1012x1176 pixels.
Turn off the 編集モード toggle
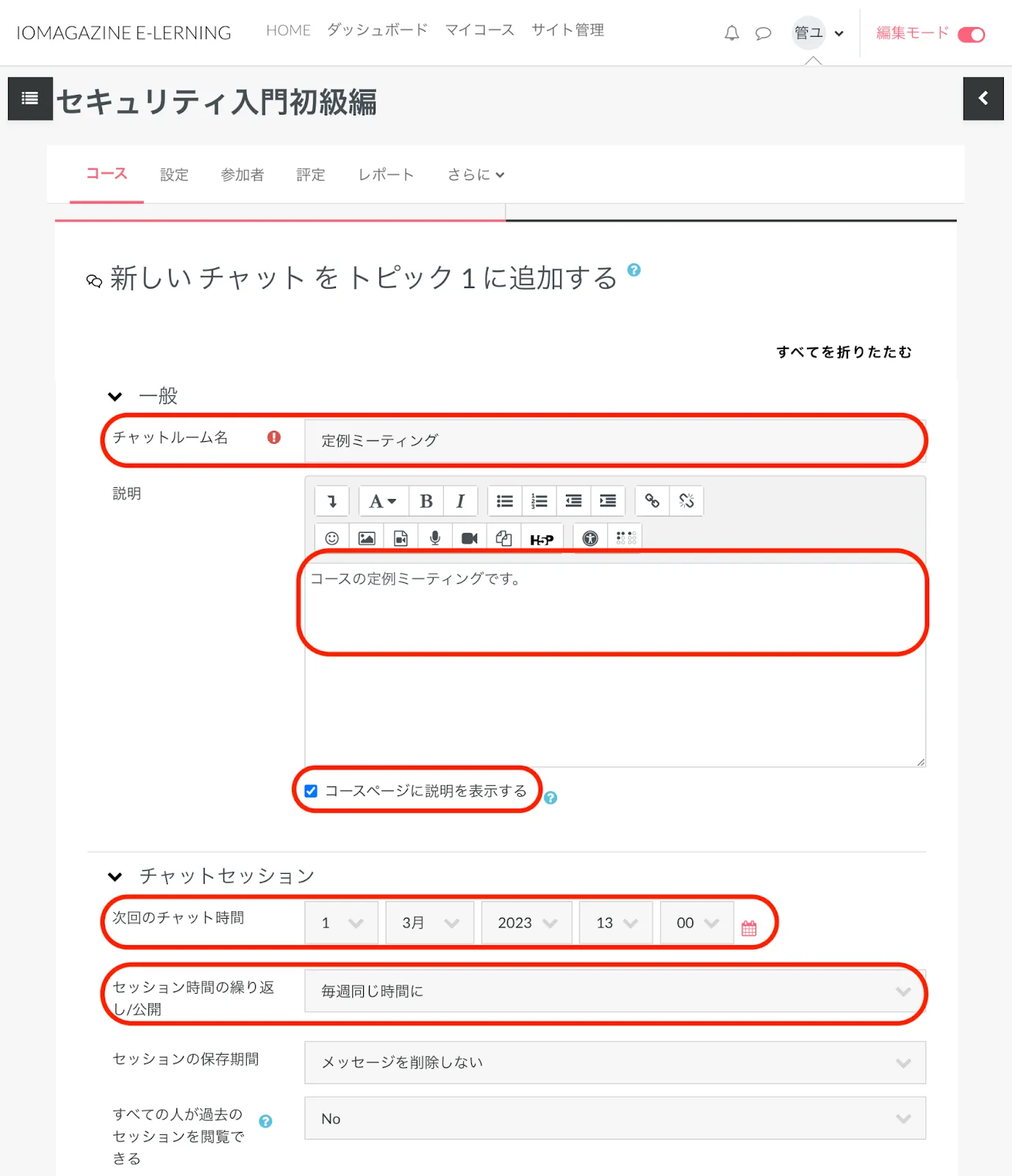(x=971, y=35)
